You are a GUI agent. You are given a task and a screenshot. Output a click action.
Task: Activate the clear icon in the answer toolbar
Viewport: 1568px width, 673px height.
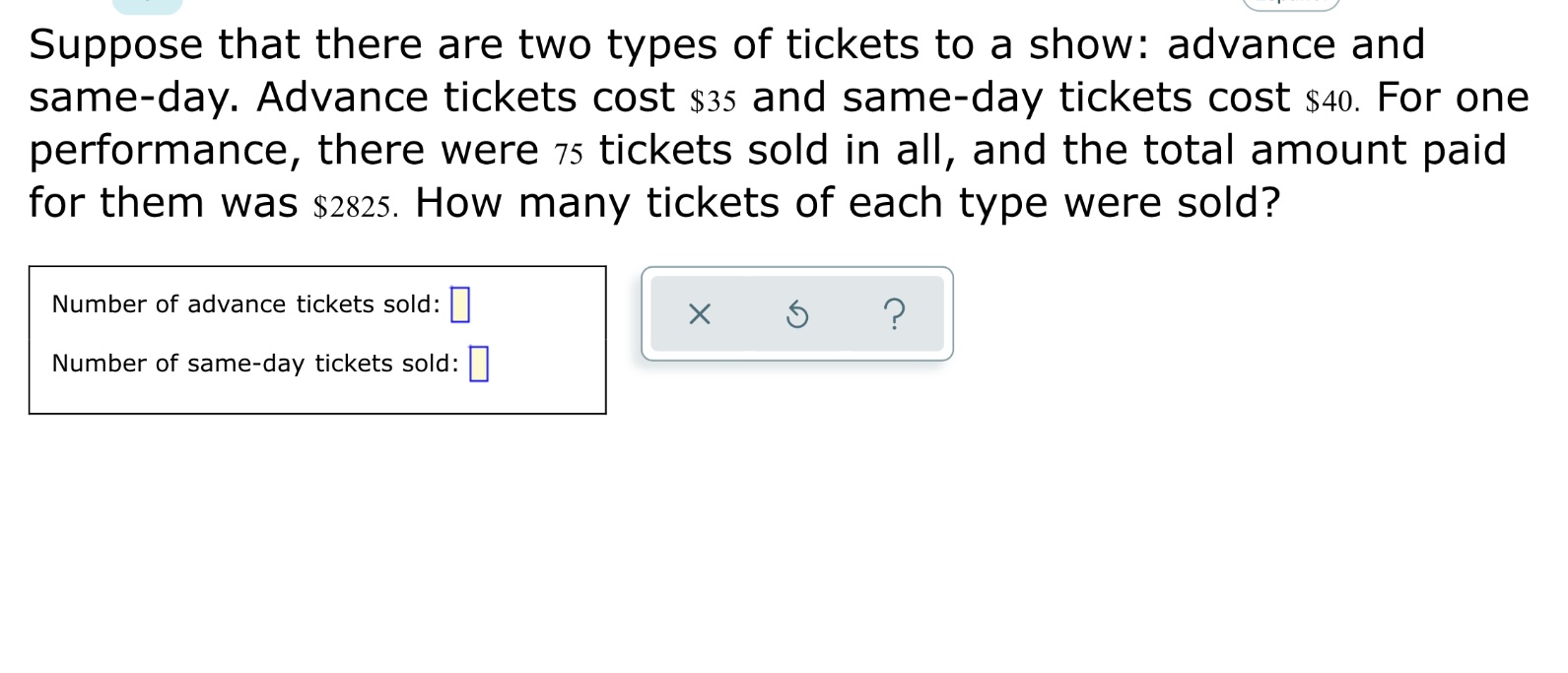click(698, 313)
